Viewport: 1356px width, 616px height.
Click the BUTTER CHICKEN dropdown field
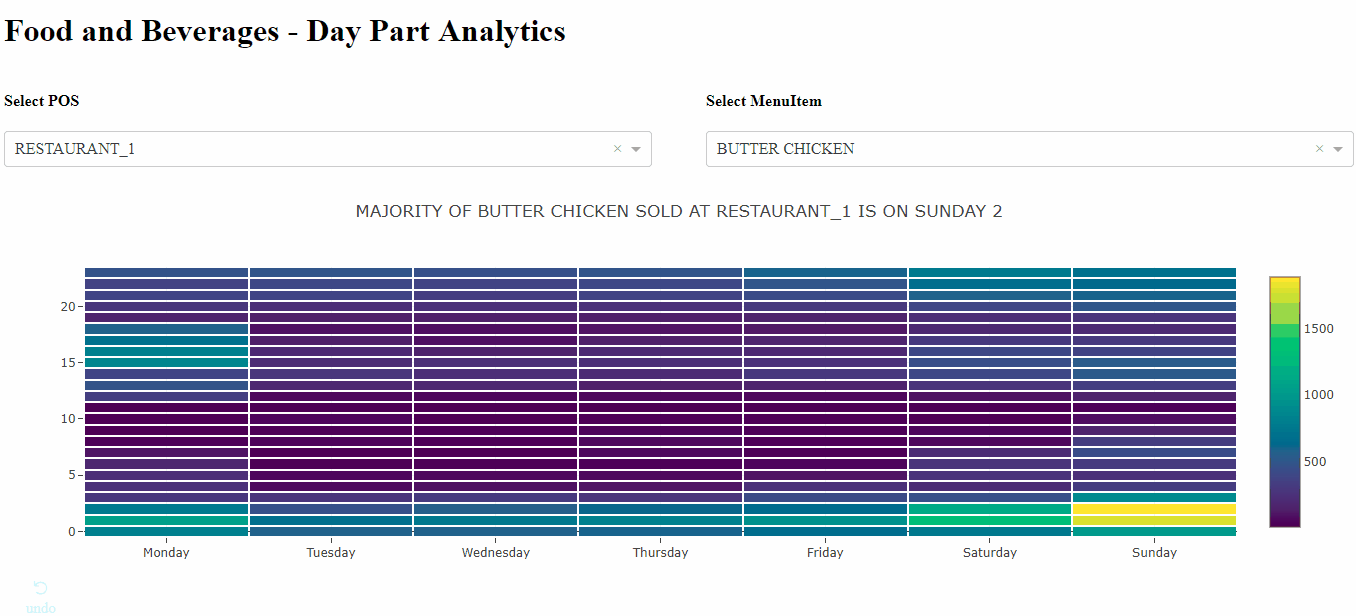1000,149
